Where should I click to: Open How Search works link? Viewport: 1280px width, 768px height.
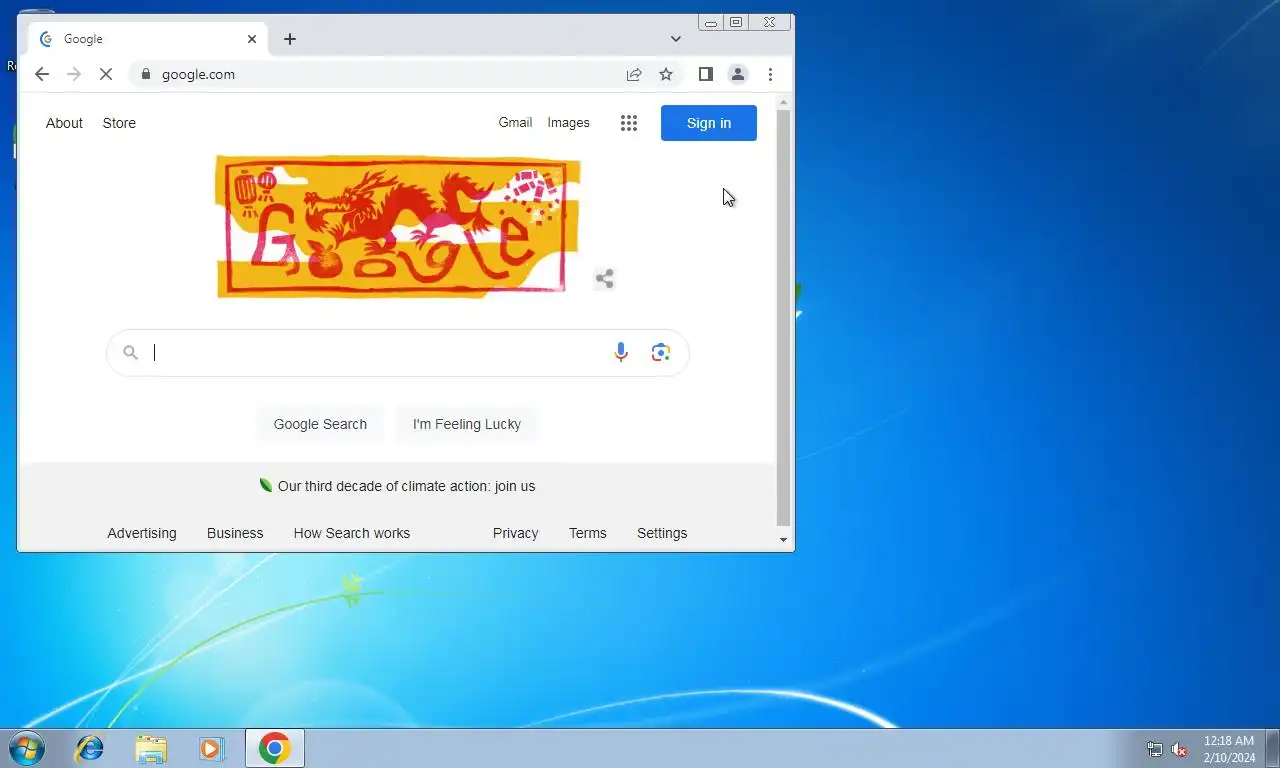(x=352, y=533)
